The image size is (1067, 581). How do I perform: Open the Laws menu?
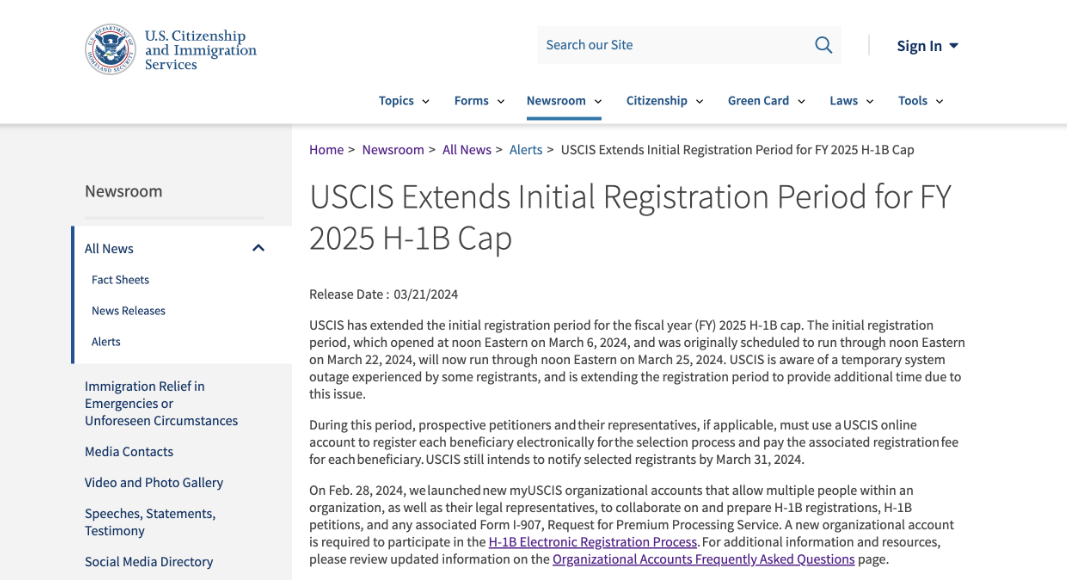coord(851,101)
